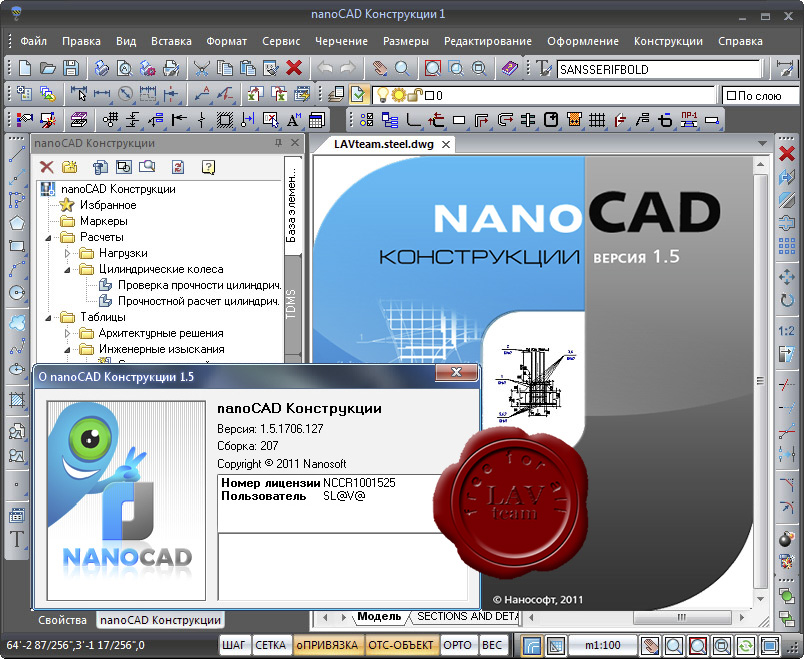
Task: Click the New document icon
Action: (x=25, y=68)
